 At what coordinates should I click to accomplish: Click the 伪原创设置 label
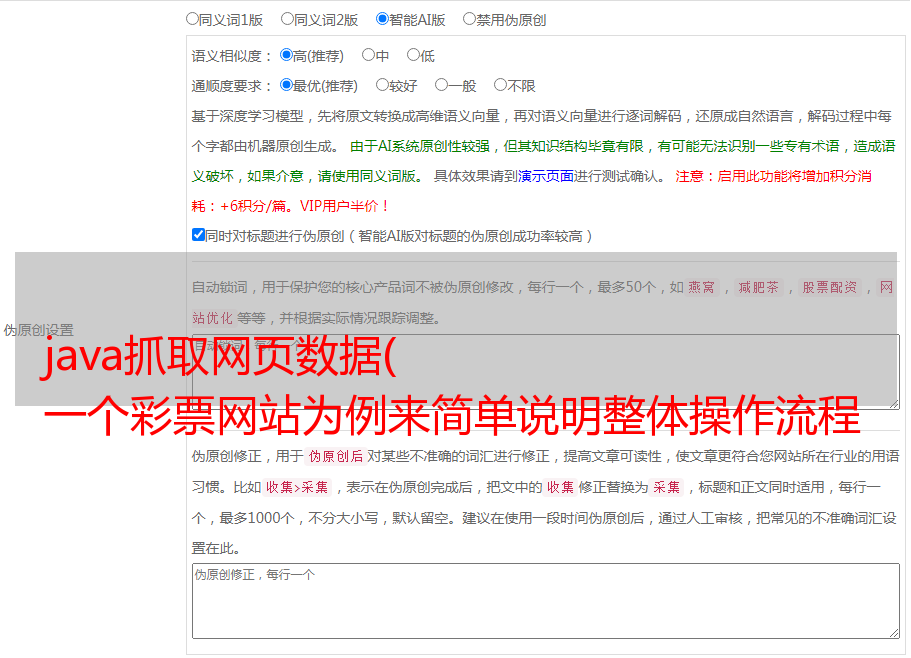tap(38, 330)
